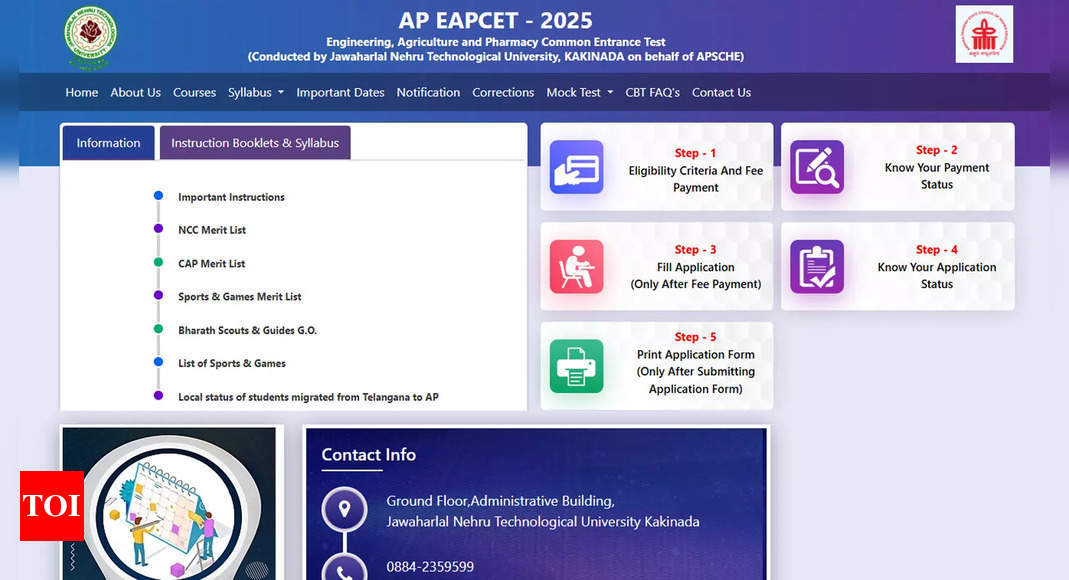Click the purple bullet beside NCC Merit List
1069x580 pixels.
[158, 229]
